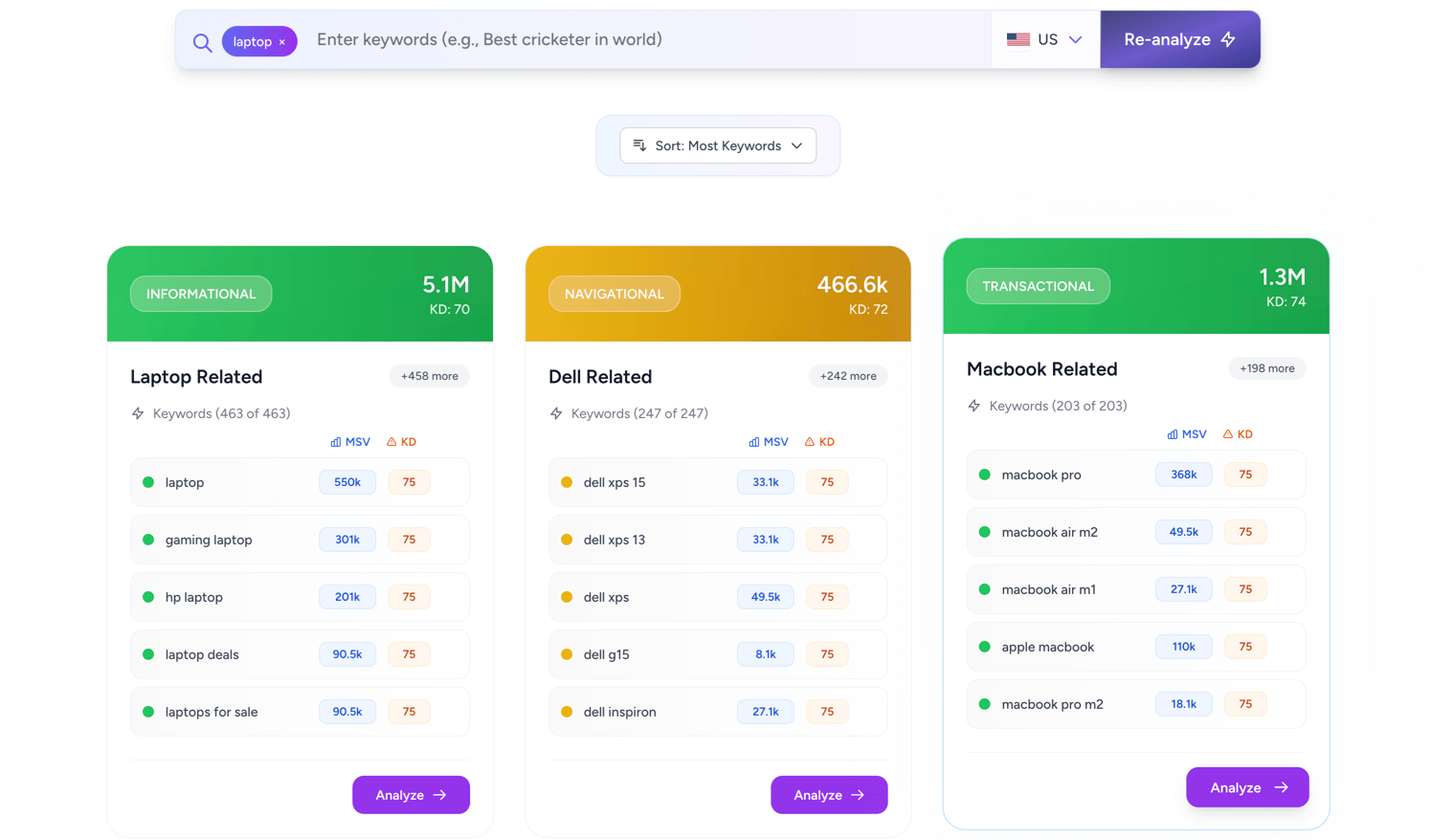This screenshot has height=840, width=1431.
Task: Click the keywords input field
Action: pos(641,40)
